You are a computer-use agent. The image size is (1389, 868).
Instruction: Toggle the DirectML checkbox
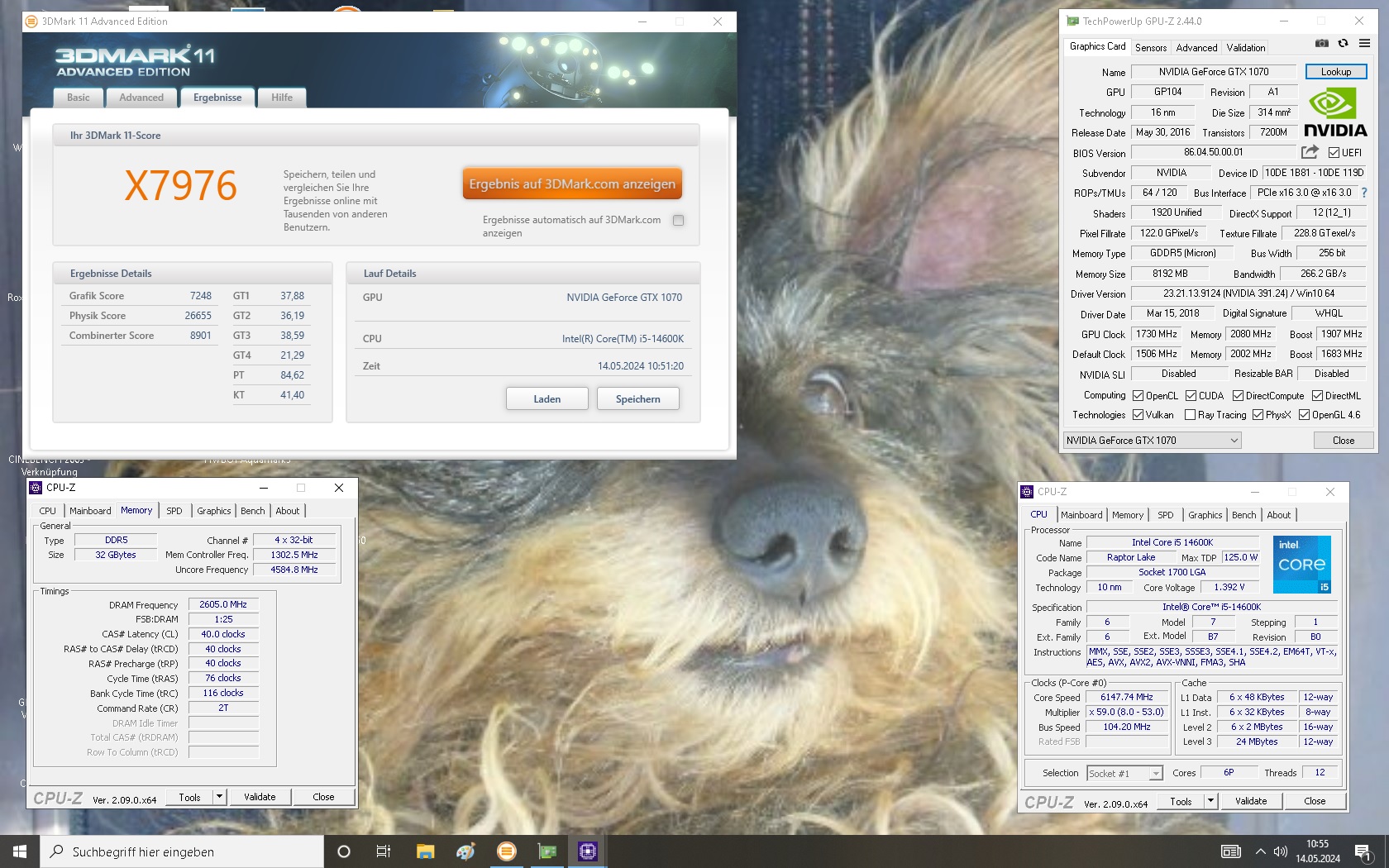tap(1317, 396)
